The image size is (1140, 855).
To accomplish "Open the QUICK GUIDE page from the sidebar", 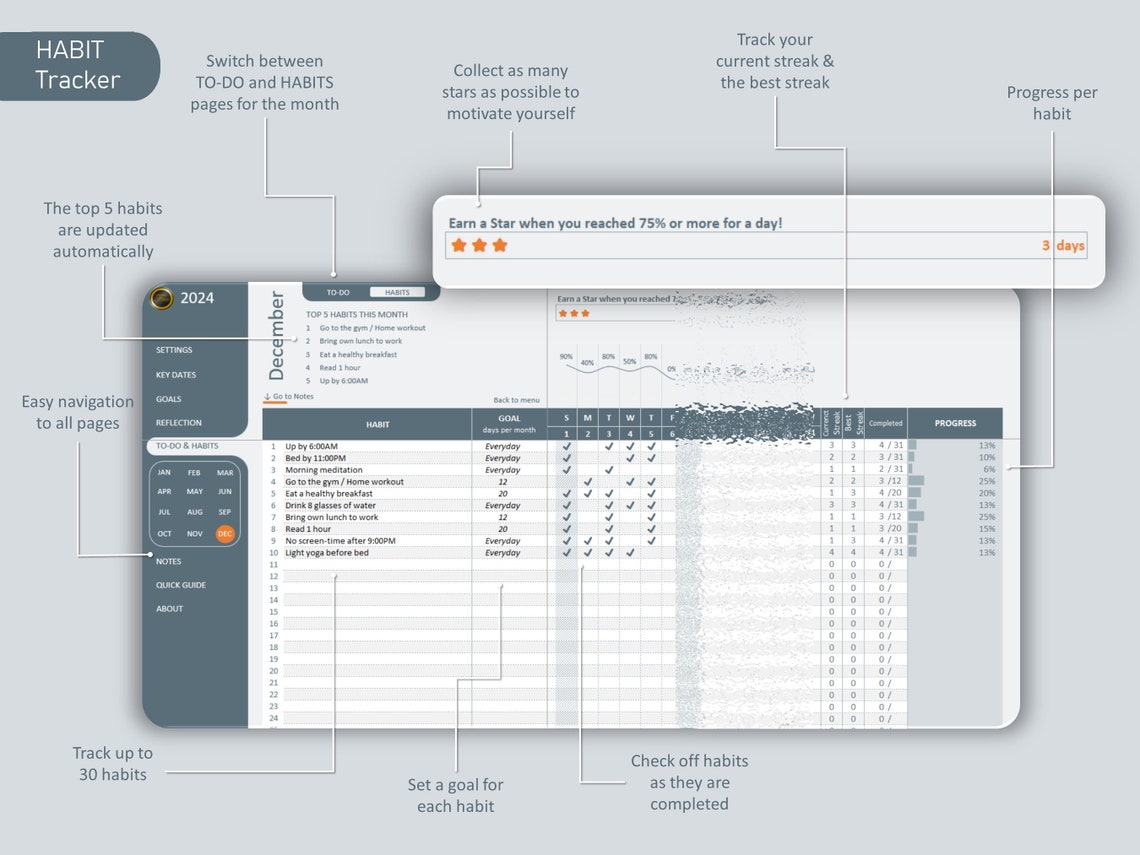I will (x=180, y=585).
